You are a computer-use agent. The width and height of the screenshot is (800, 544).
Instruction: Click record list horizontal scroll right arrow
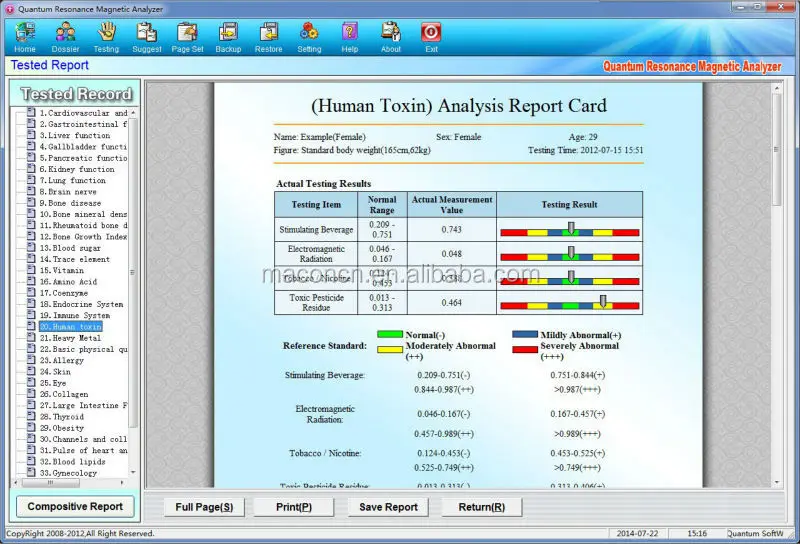pyautogui.click(x=122, y=482)
